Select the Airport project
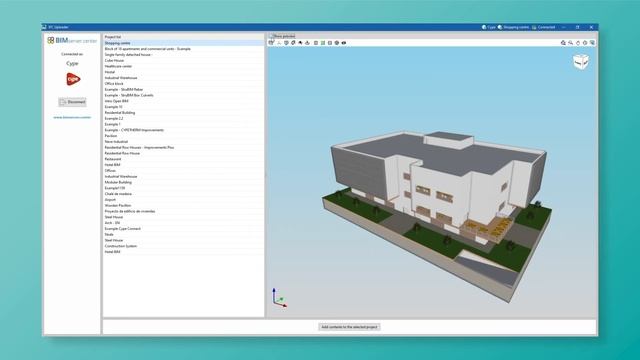This screenshot has height=360, width=640. tap(184, 200)
